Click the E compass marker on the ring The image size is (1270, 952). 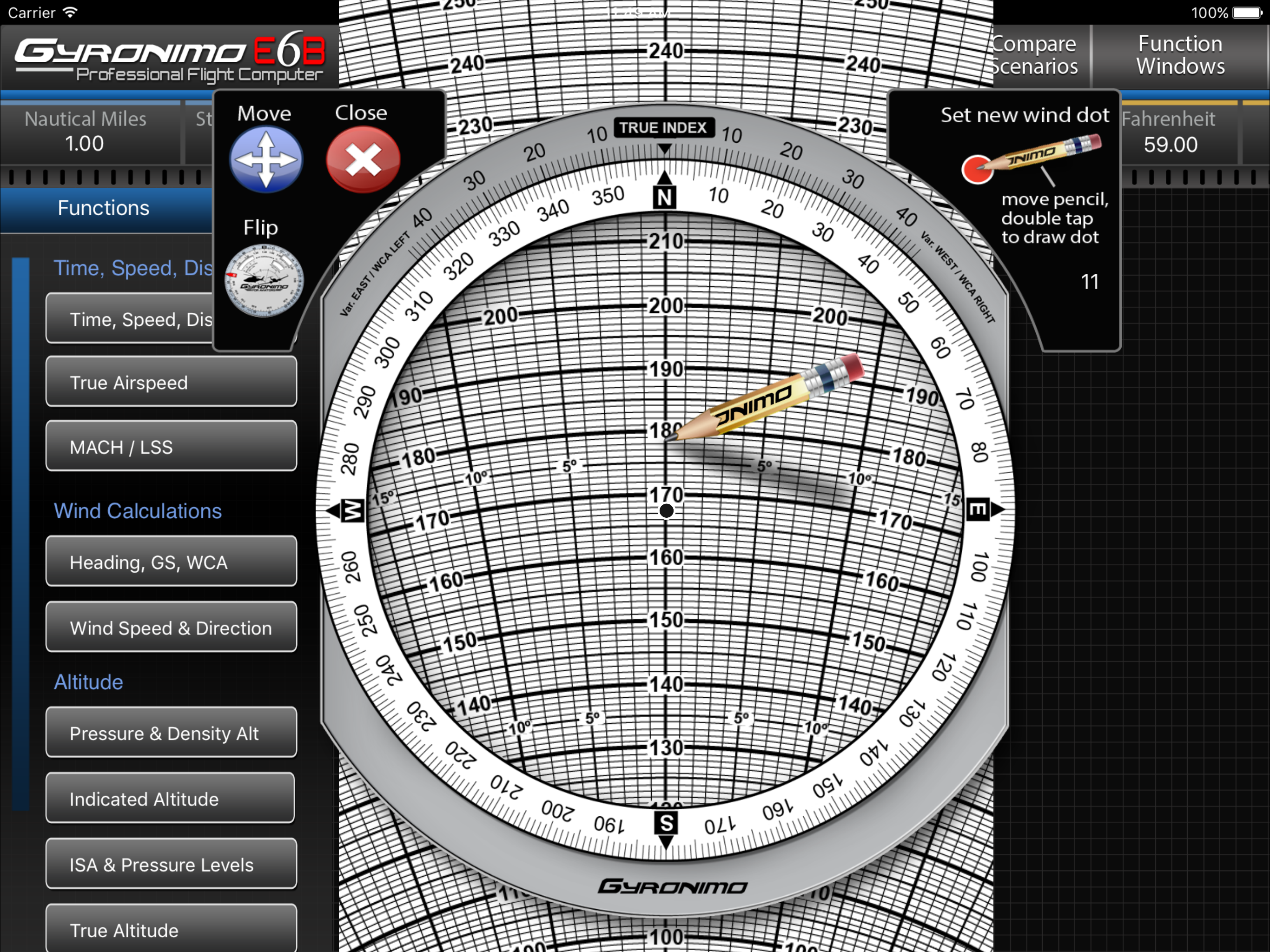coord(977,509)
